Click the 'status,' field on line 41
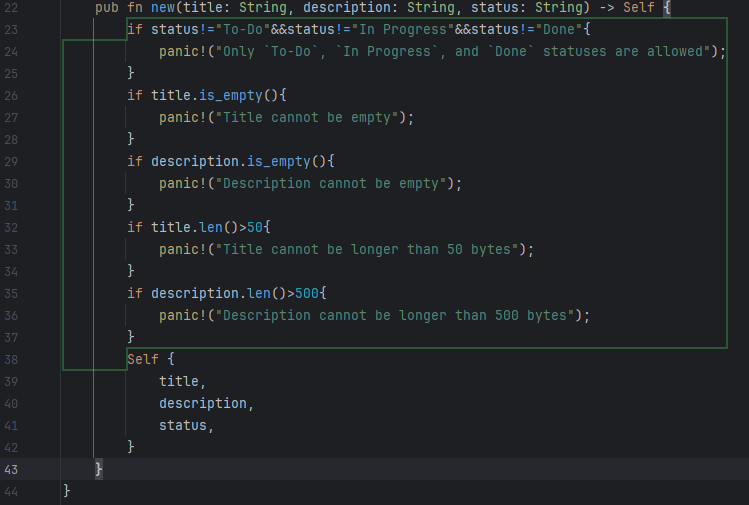The height and width of the screenshot is (505, 749). coord(186,425)
